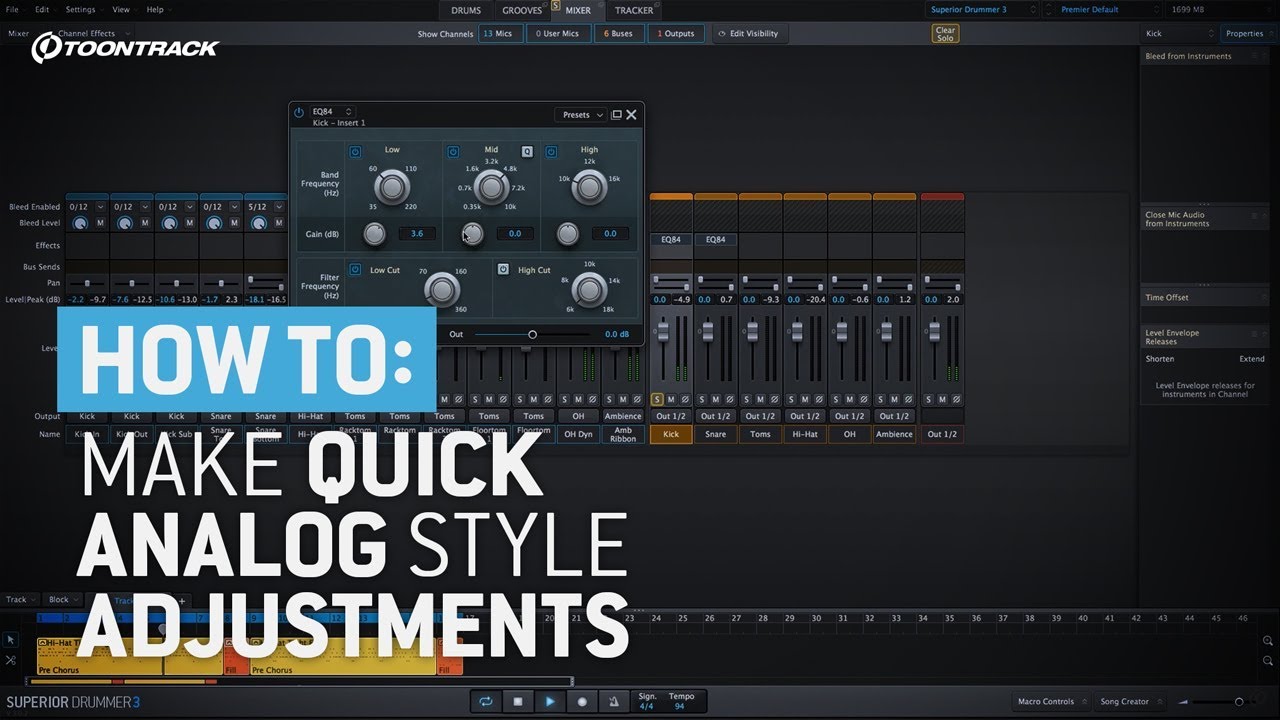Toggle the Low Cut filter power
This screenshot has height=720, width=1280.
tap(355, 269)
